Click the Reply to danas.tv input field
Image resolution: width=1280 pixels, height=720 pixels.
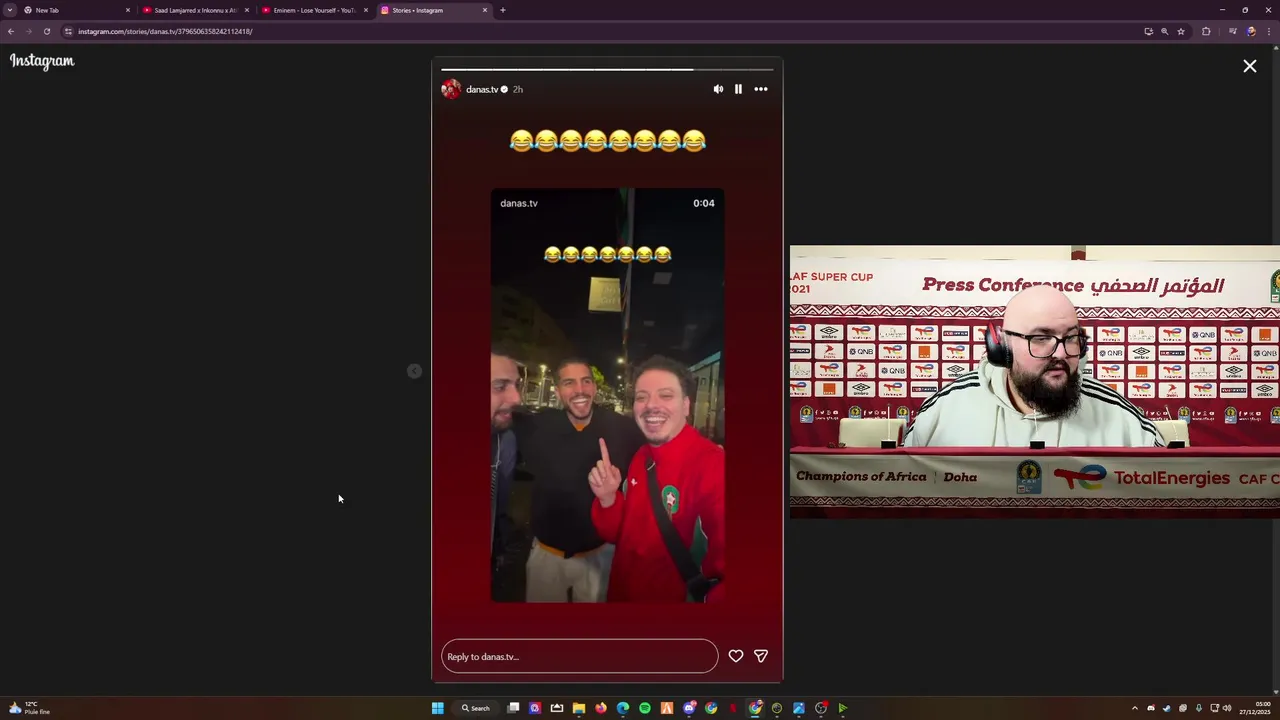[x=579, y=656]
